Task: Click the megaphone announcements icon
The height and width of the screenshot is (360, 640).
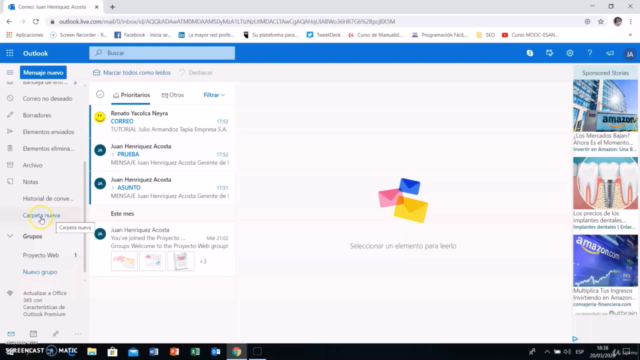Action: (610, 53)
